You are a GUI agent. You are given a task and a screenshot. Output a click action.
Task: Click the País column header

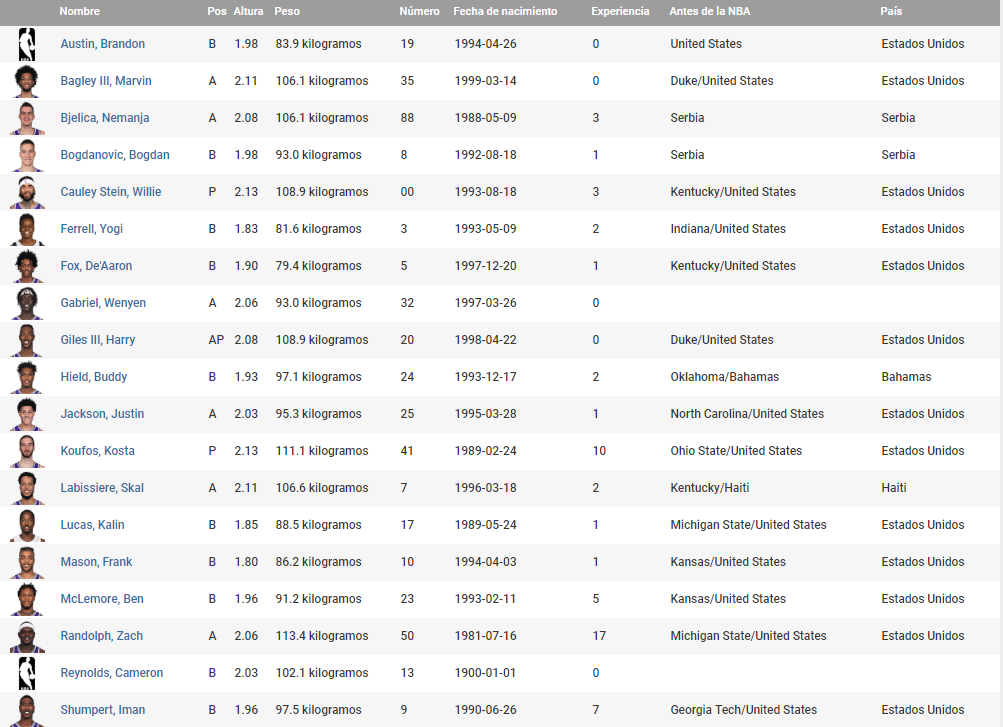point(891,11)
